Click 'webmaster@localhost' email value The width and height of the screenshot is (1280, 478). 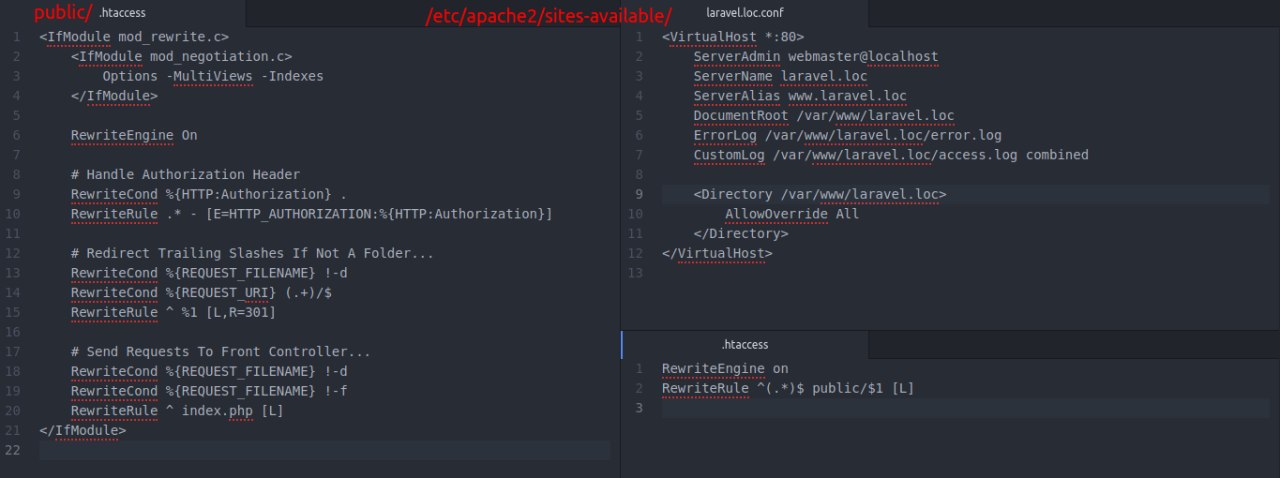(864, 57)
